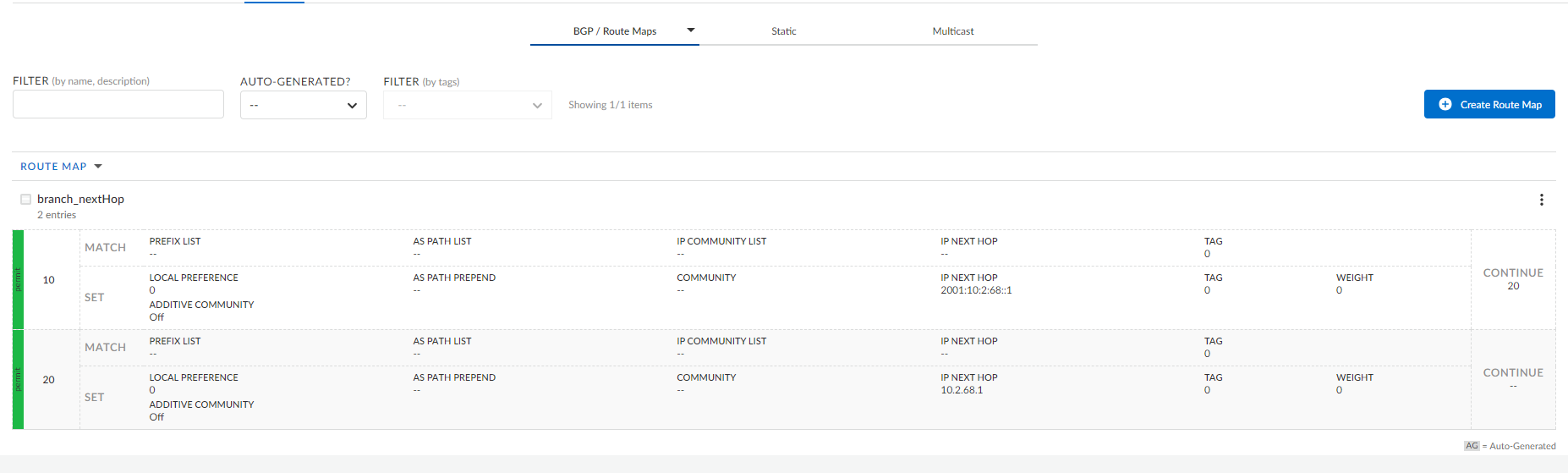This screenshot has width=1568, height=473.
Task: Open the AUTO-GENERATED? dropdown
Action: [303, 105]
